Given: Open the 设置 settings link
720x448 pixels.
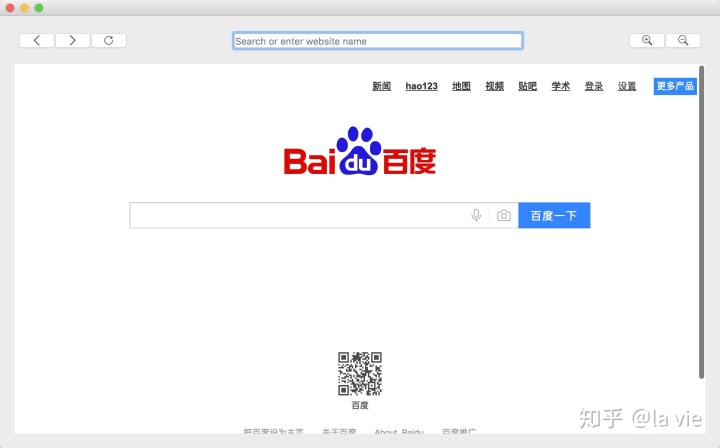Looking at the screenshot, I should (627, 86).
